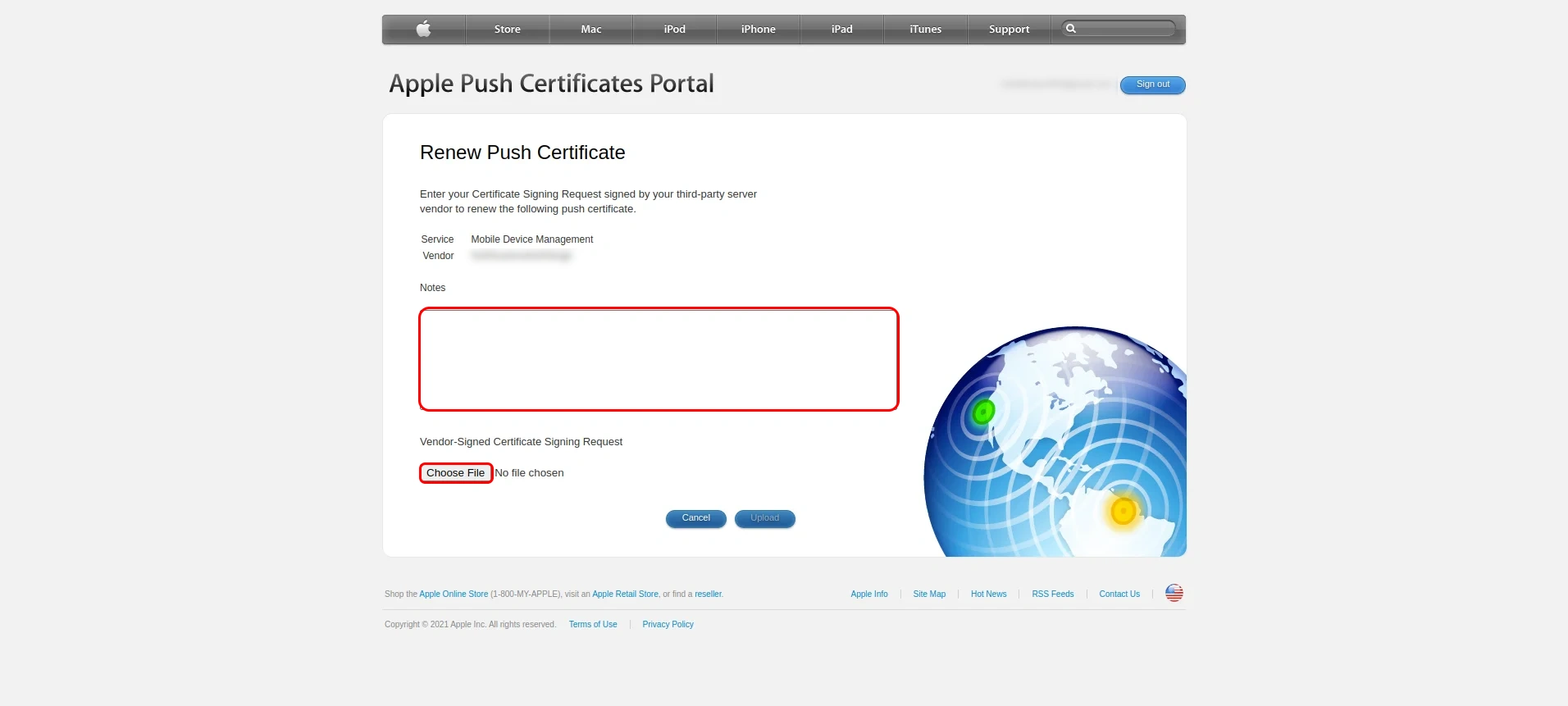This screenshot has height=706, width=1568.
Task: Go to the iPod section
Action: click(x=674, y=30)
